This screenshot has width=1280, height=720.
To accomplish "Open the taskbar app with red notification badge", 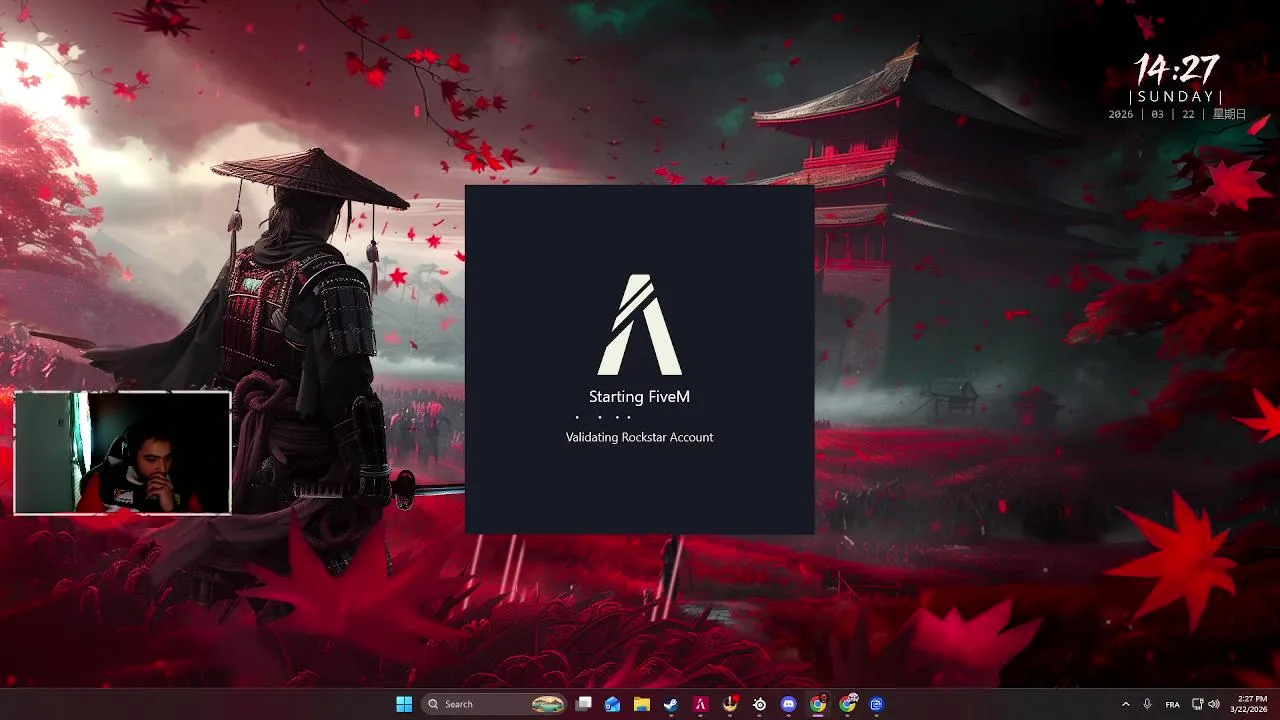I will [x=731, y=704].
